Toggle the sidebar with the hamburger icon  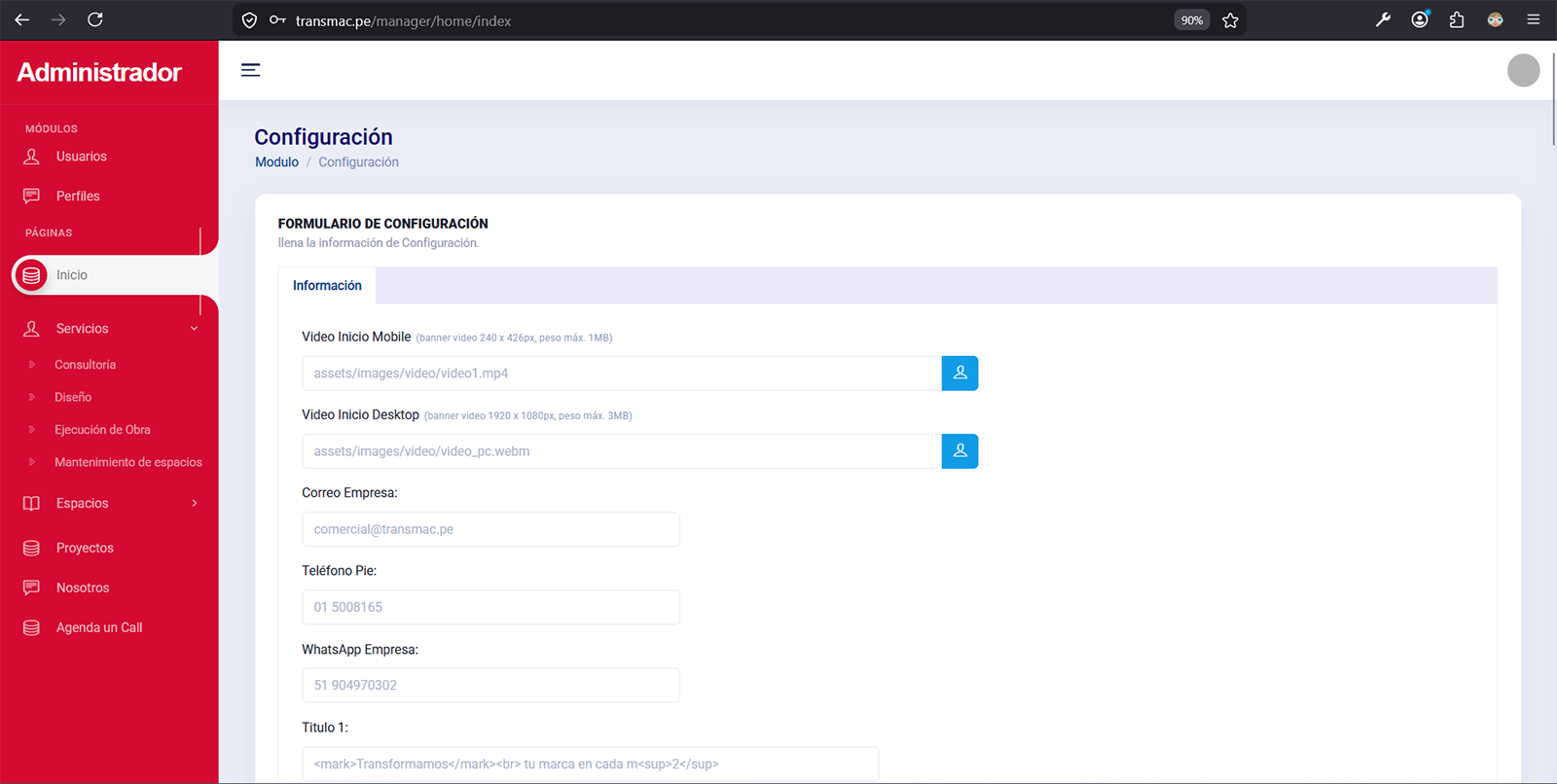tap(250, 70)
